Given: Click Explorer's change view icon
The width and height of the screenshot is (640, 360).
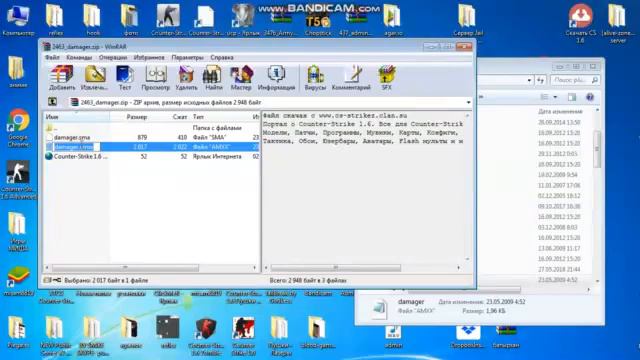Looking at the screenshot, I should pos(544,97).
